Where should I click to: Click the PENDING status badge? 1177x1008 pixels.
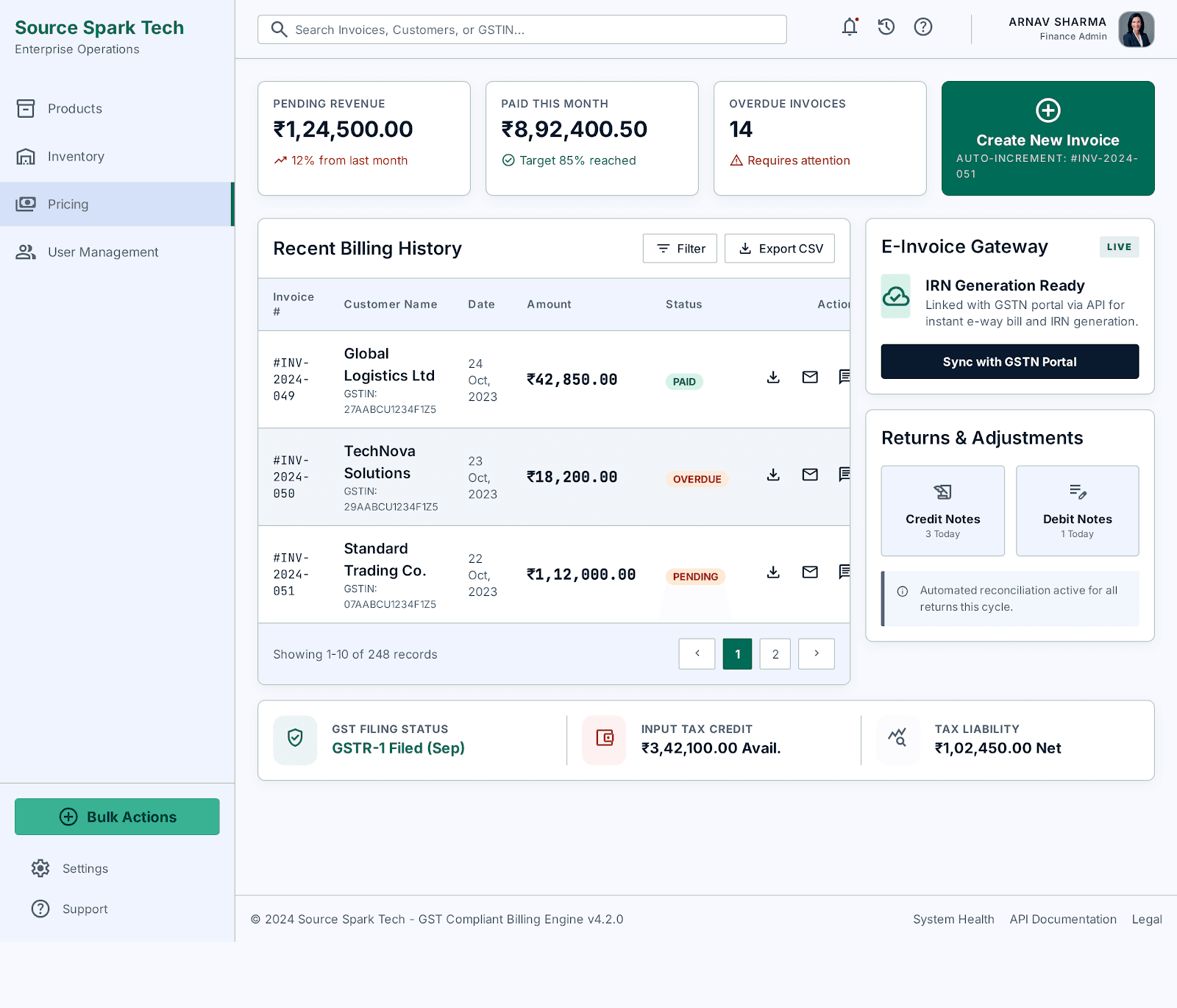click(695, 577)
